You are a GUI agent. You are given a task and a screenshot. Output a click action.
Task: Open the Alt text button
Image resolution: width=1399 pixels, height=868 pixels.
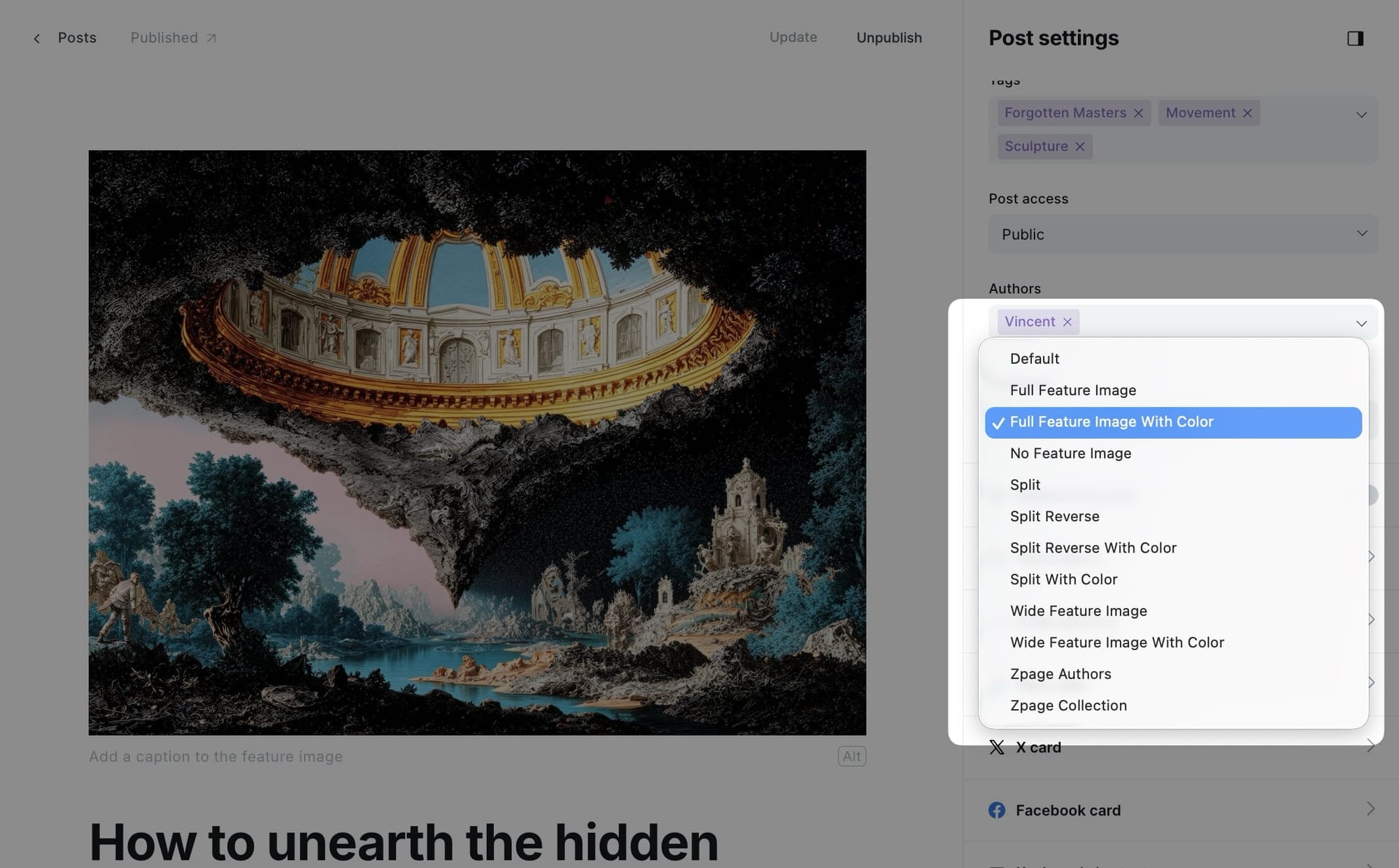coord(851,756)
